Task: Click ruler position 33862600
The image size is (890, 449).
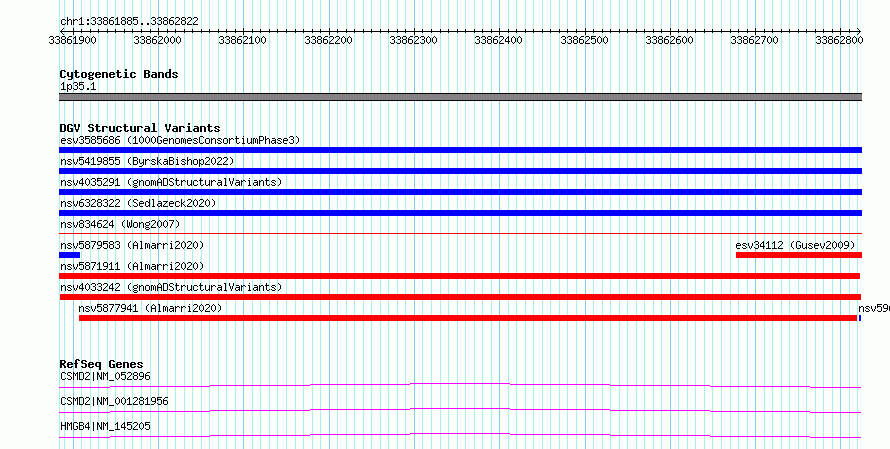Action: [x=669, y=40]
